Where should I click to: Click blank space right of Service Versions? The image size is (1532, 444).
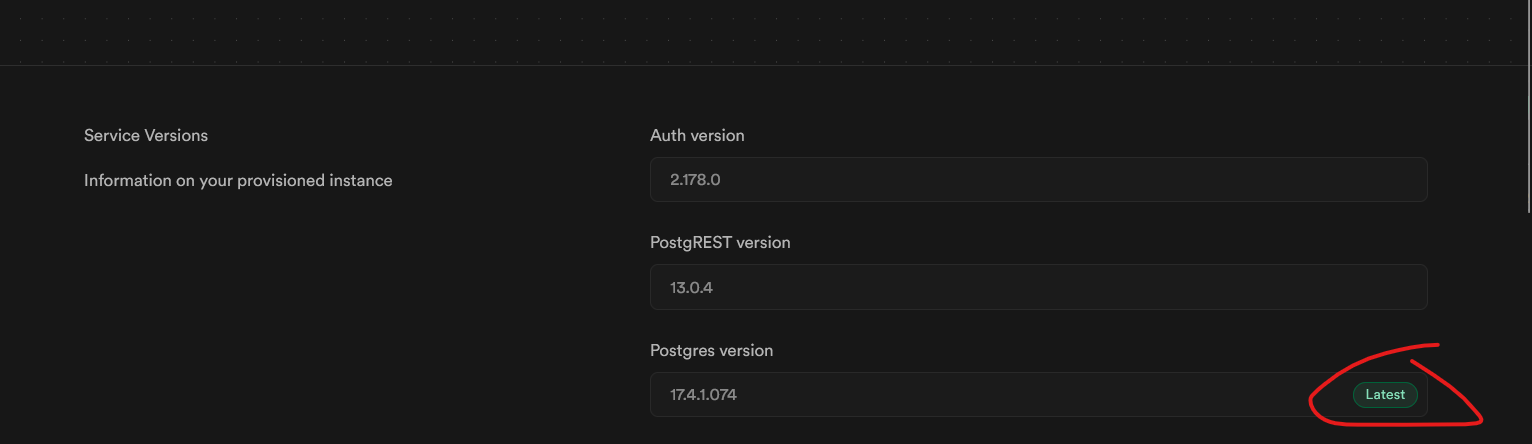point(420,135)
